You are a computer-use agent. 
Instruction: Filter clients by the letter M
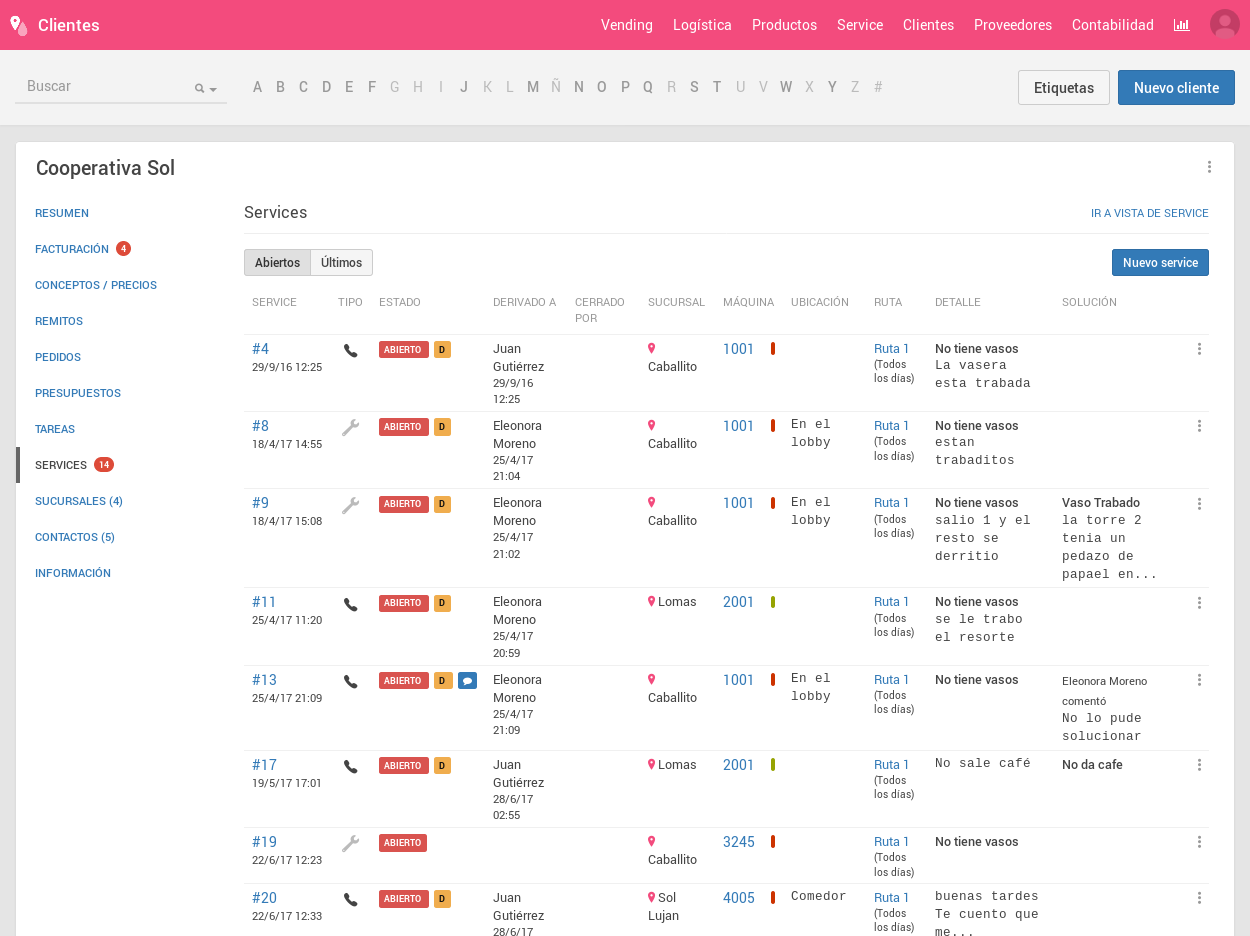point(533,87)
